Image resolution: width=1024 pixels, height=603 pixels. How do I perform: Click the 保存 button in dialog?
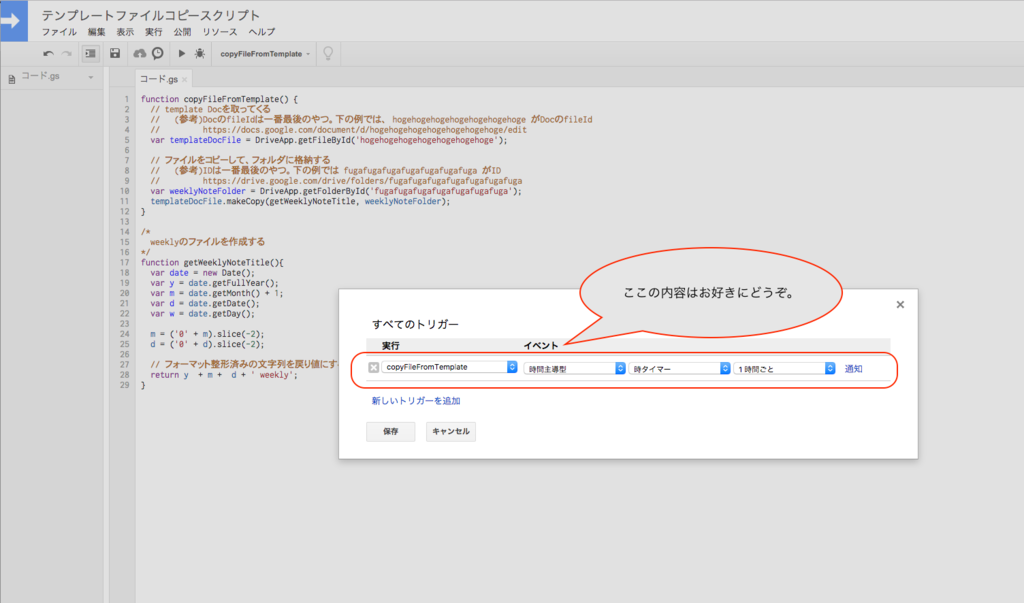tap(391, 431)
